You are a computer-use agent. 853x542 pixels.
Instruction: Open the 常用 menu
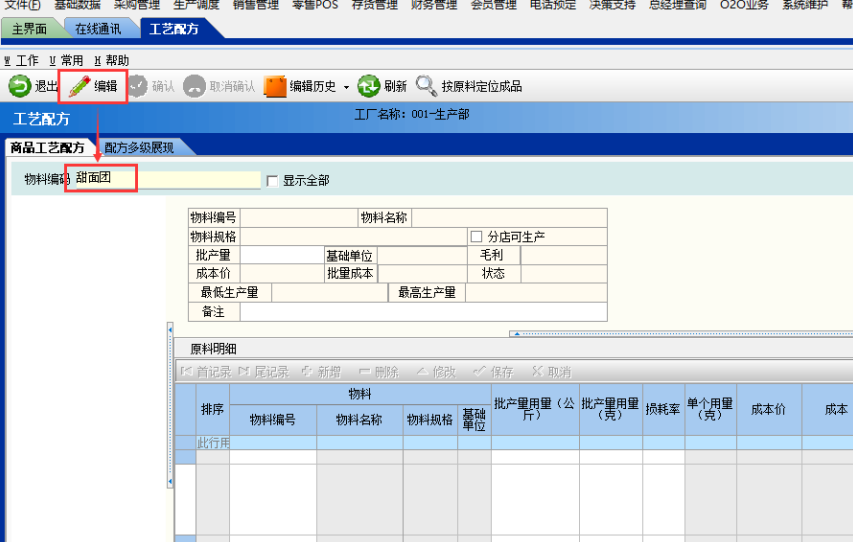point(66,60)
